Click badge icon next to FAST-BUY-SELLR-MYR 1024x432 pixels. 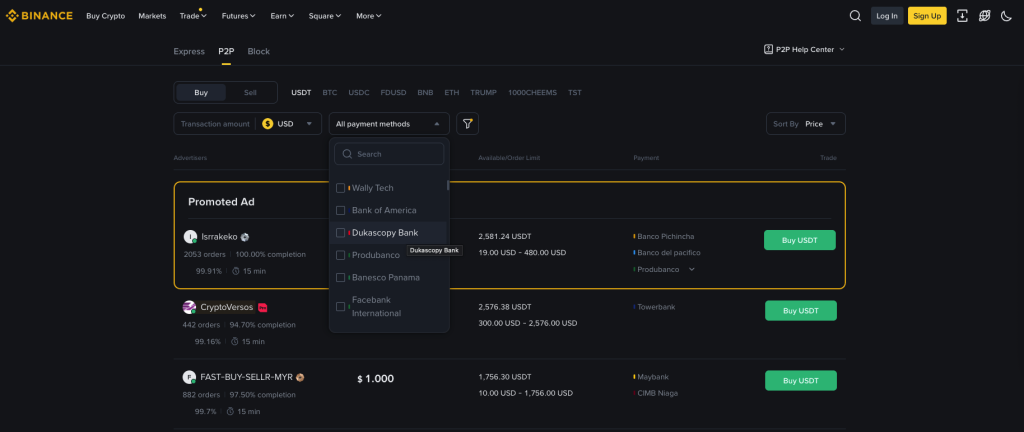pos(300,377)
